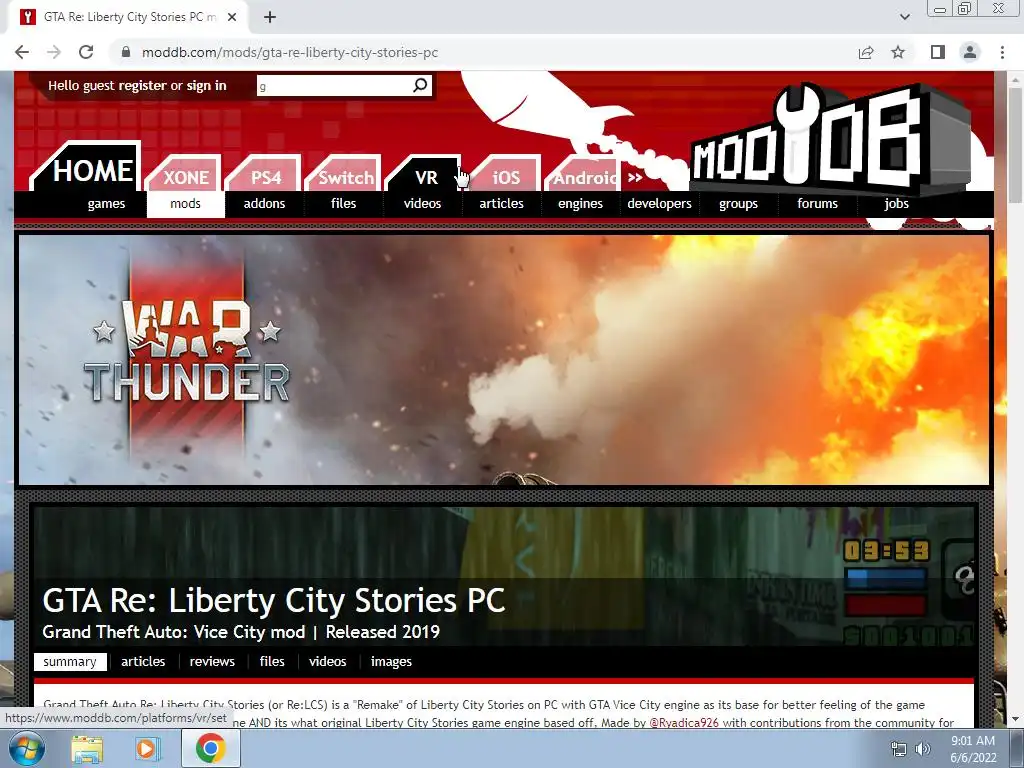
Task: Open the forums menu item
Action: tap(818, 204)
